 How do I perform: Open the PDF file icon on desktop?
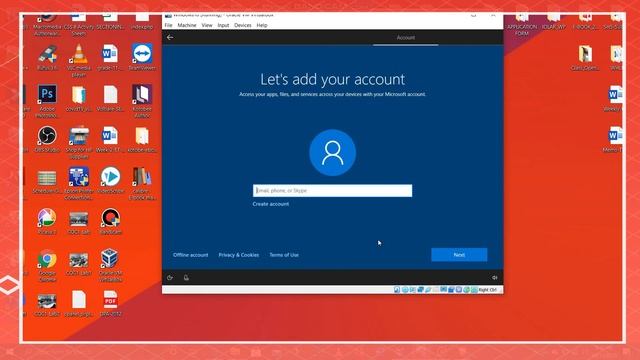(x=110, y=304)
